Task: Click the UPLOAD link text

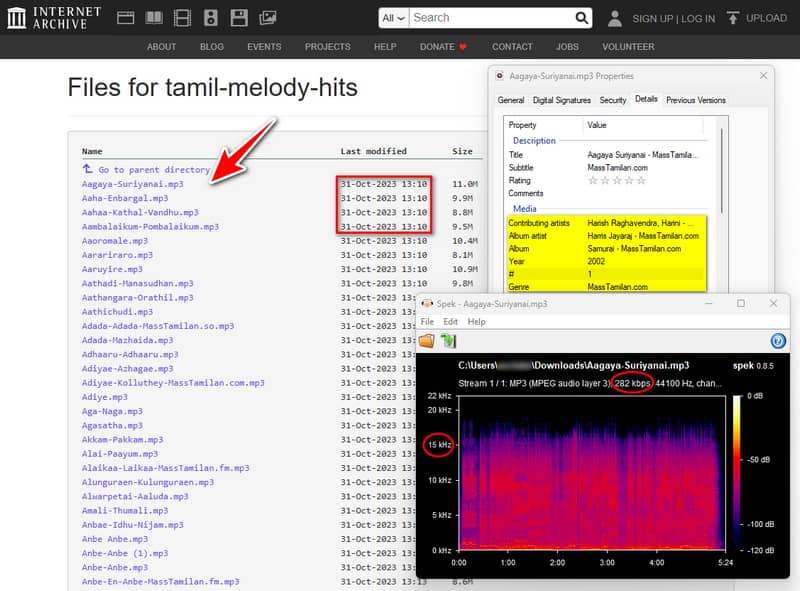Action: 766,18
